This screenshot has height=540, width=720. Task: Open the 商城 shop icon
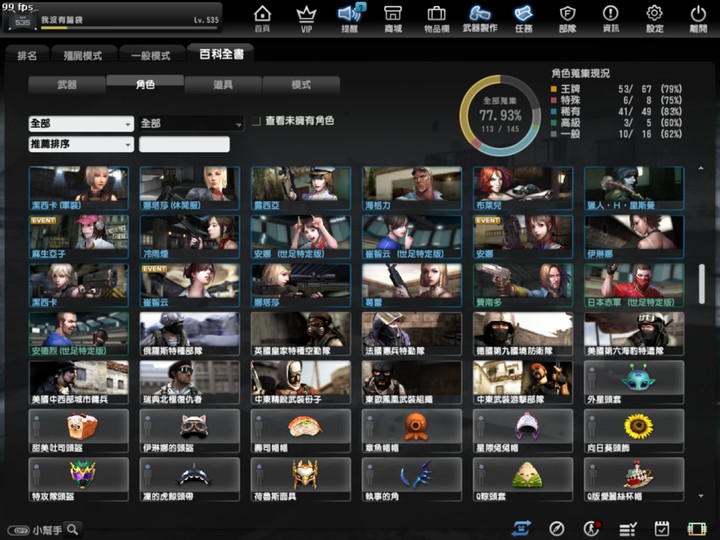point(393,17)
